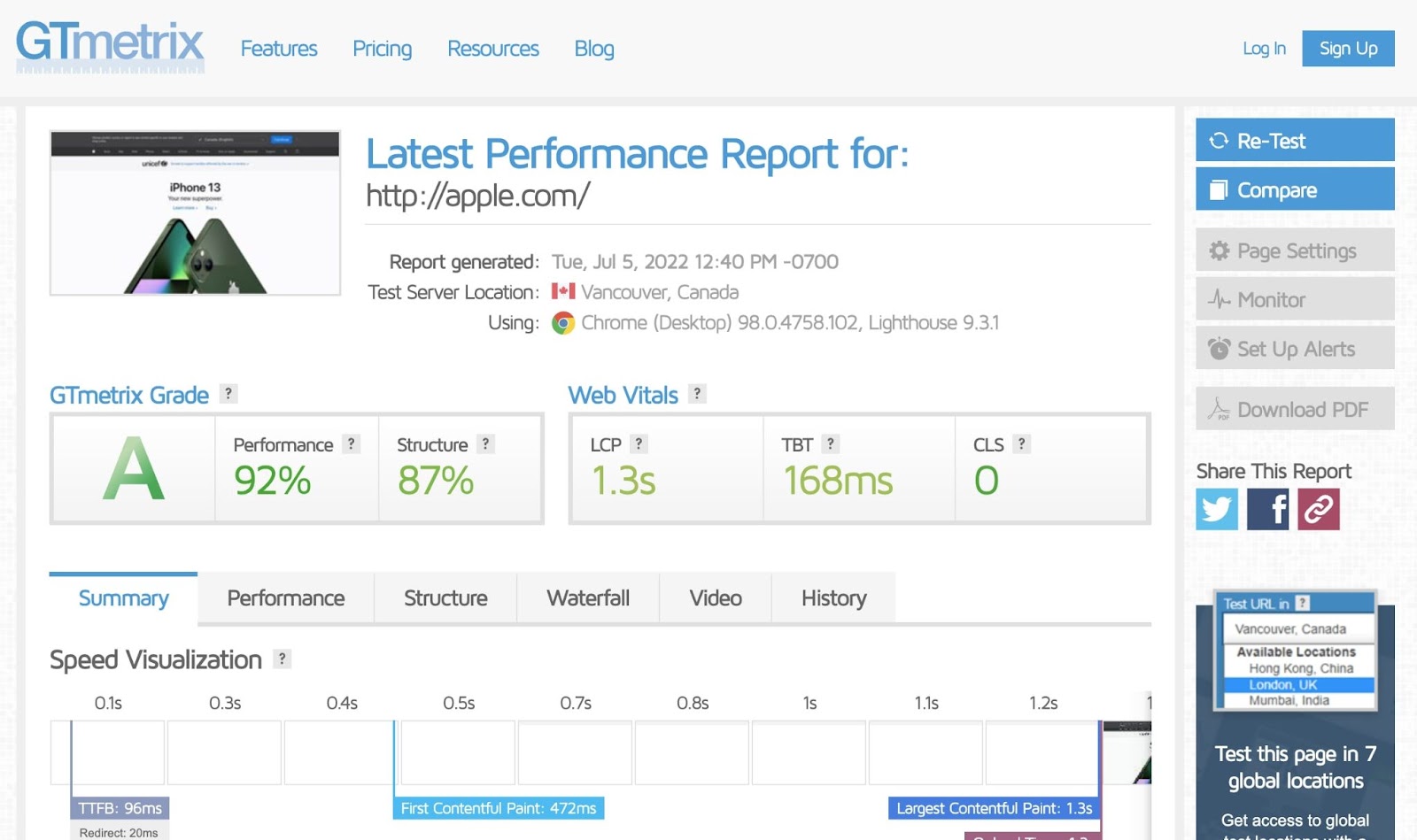Click the CLS help question mark
This screenshot has height=840, width=1417.
1021,444
